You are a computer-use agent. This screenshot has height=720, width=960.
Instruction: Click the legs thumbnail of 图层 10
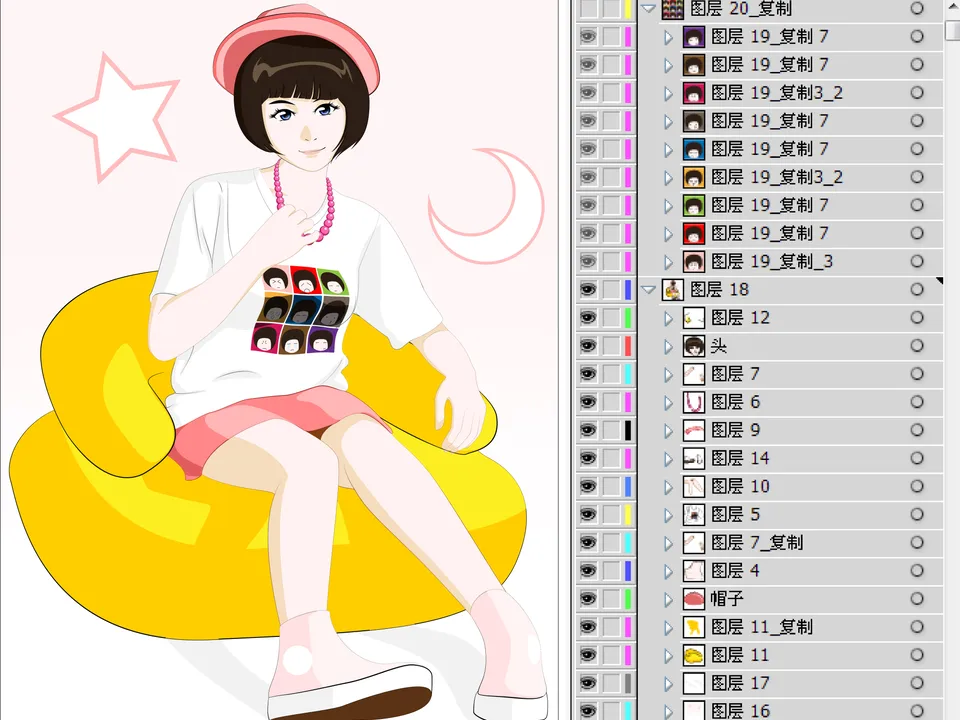693,485
